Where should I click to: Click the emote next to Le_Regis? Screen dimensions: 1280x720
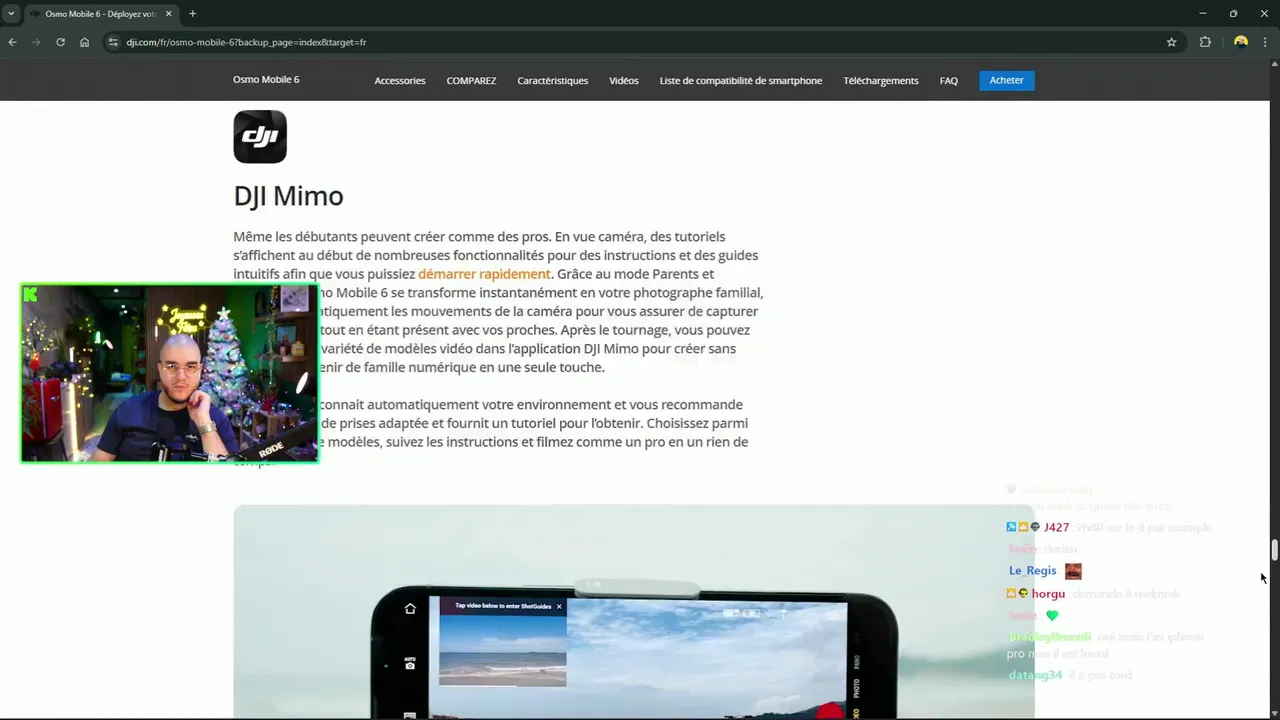(1073, 572)
